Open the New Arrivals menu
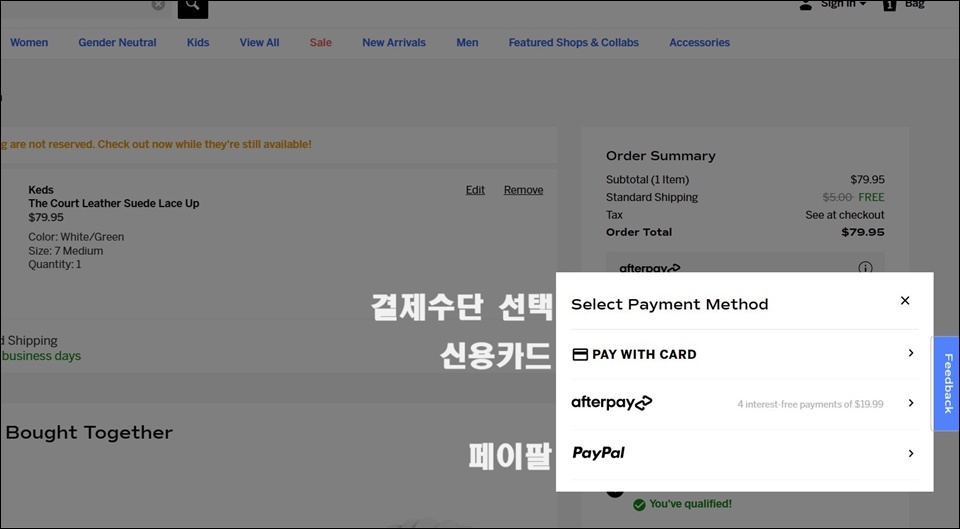The width and height of the screenshot is (960, 529). pos(394,43)
